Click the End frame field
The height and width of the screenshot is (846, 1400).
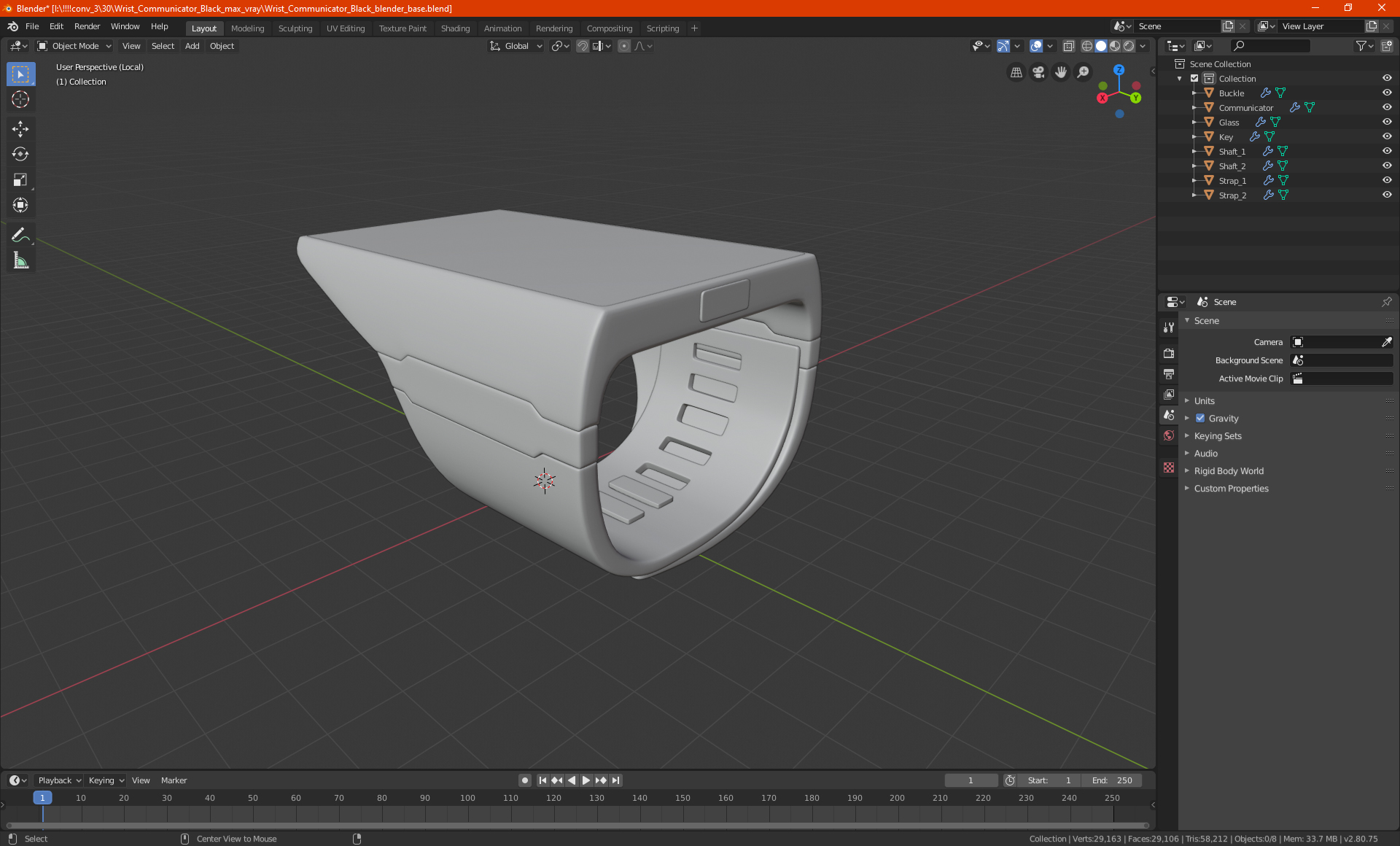point(1112,780)
